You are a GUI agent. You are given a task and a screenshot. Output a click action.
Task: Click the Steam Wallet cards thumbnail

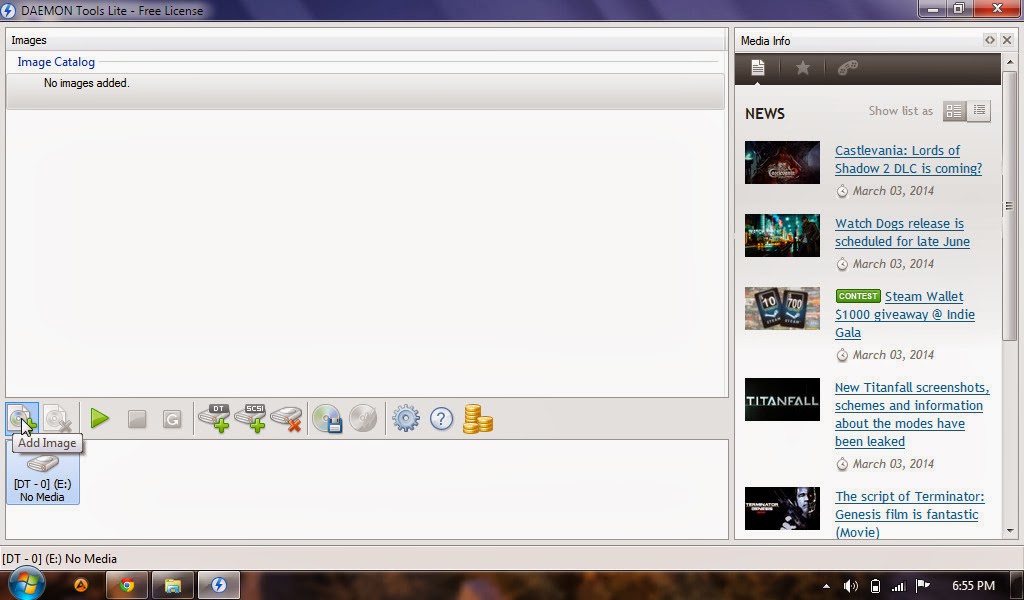(782, 308)
